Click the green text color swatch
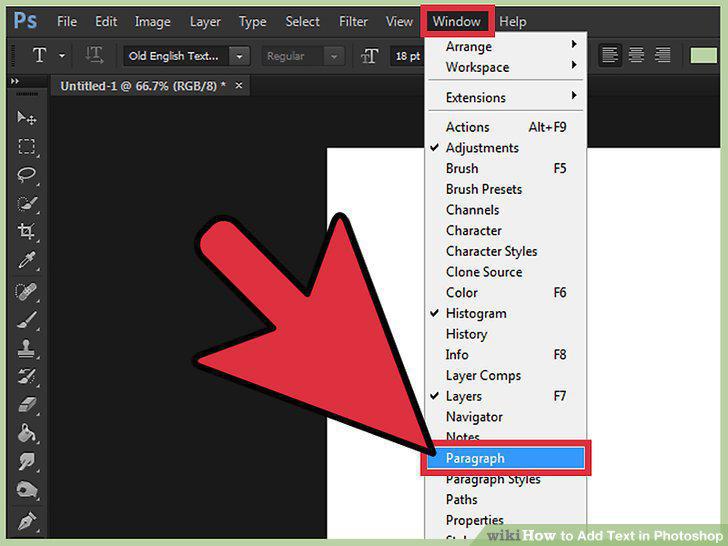Image resolution: width=728 pixels, height=546 pixels. [703, 55]
